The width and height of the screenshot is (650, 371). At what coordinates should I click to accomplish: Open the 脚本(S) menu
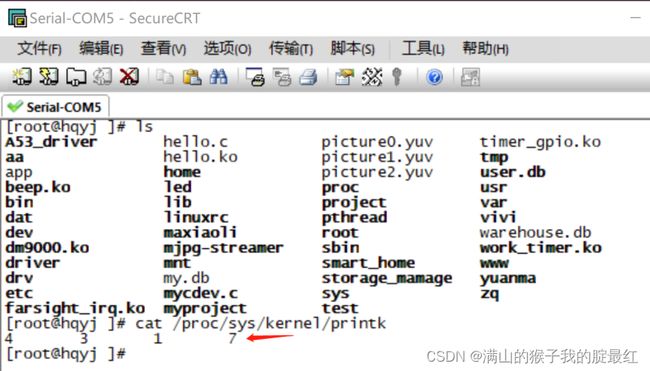click(352, 49)
